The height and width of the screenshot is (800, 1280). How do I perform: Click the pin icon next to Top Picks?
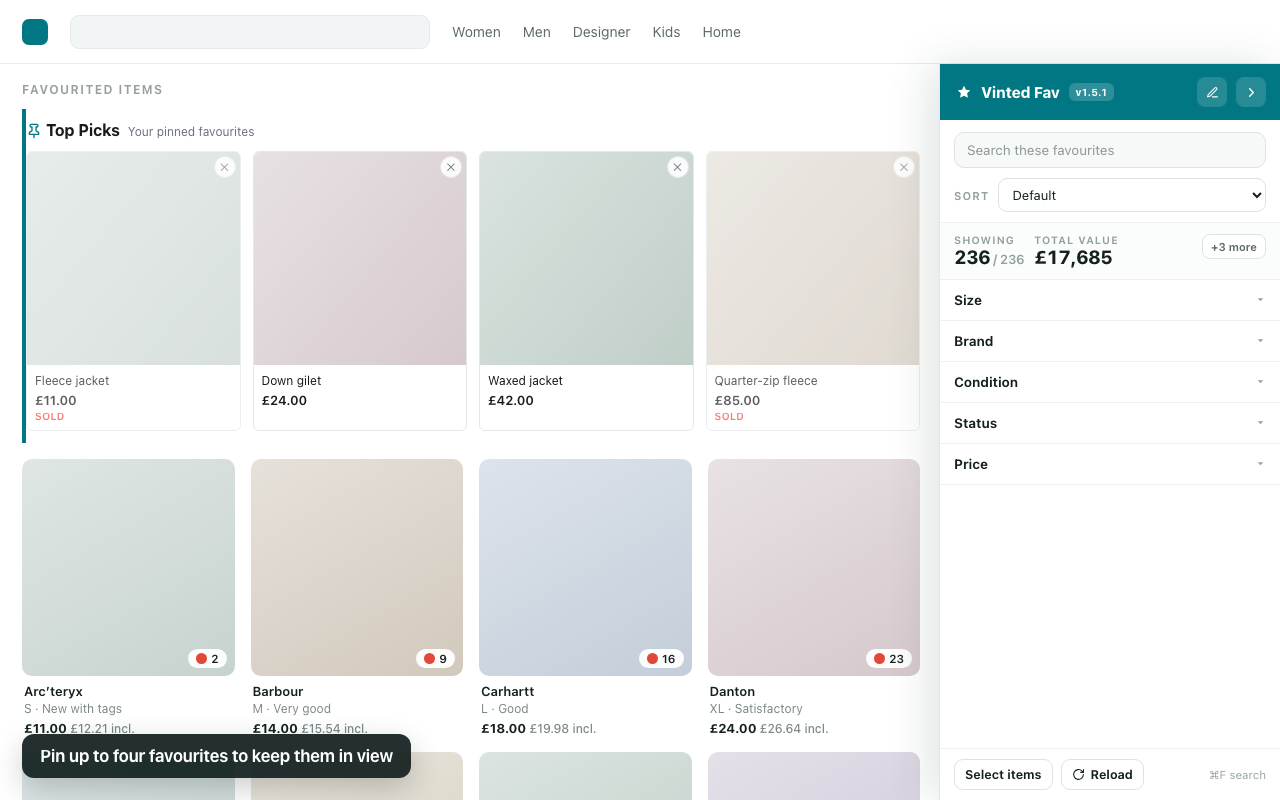(x=34, y=131)
